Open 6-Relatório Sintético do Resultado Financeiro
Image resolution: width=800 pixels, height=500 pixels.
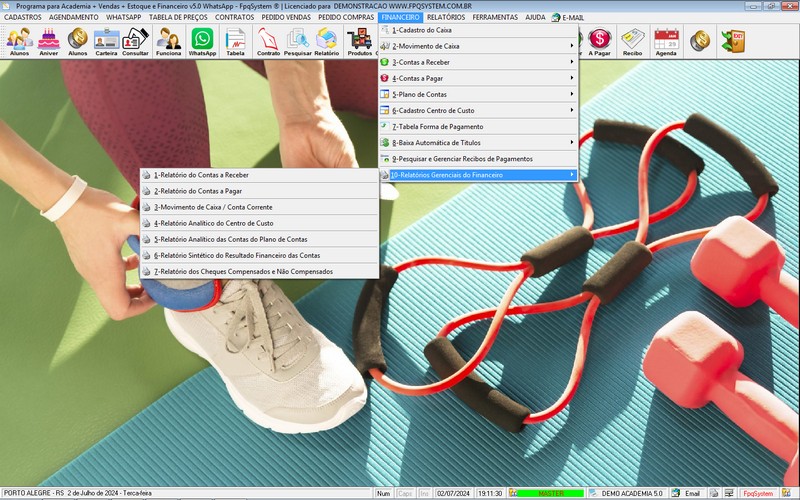259,256
